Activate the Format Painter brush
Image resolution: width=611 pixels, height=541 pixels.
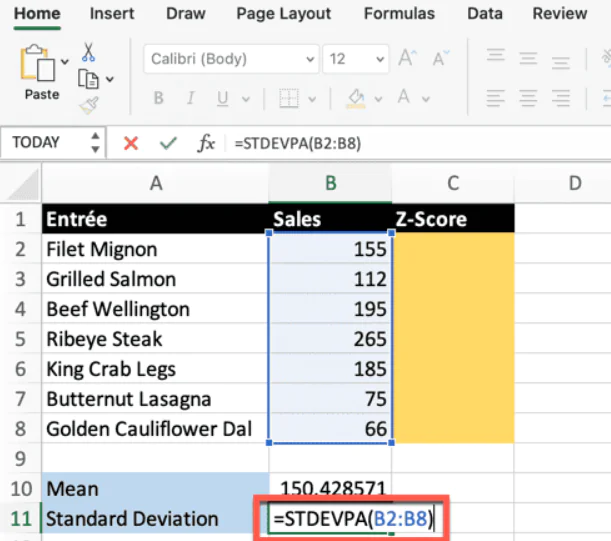(89, 103)
